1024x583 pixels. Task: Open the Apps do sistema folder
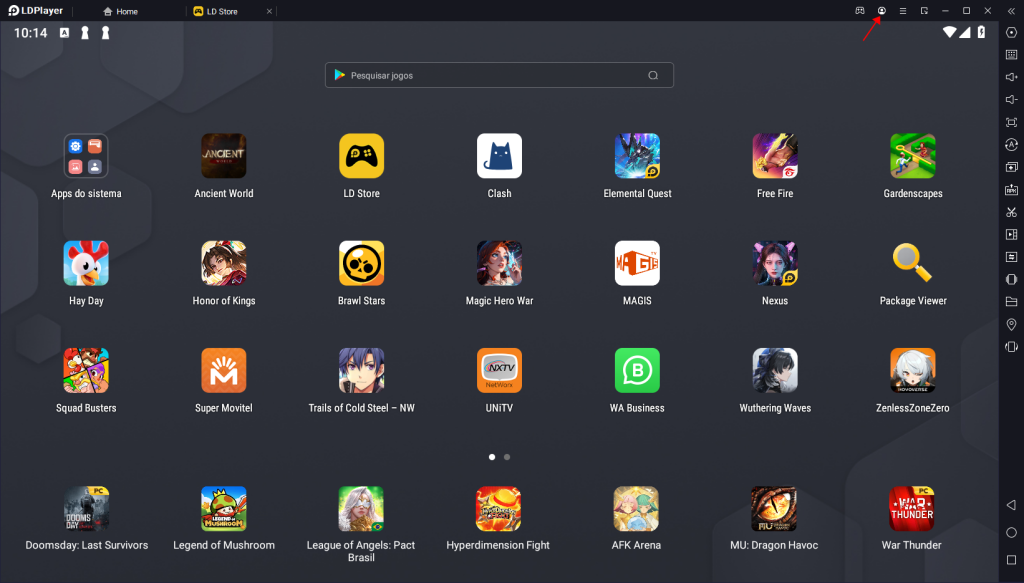pos(86,156)
